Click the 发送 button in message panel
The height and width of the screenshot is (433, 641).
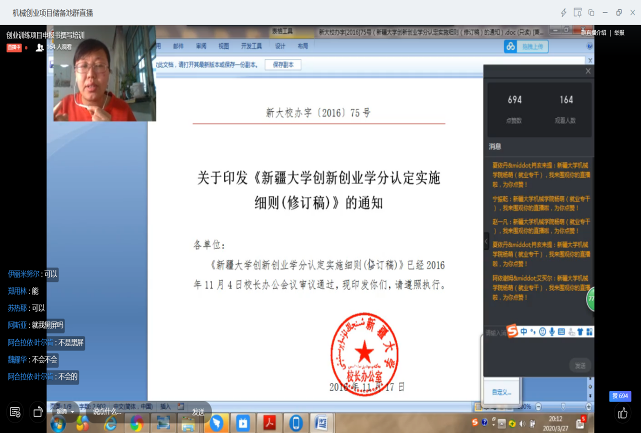coord(580,365)
